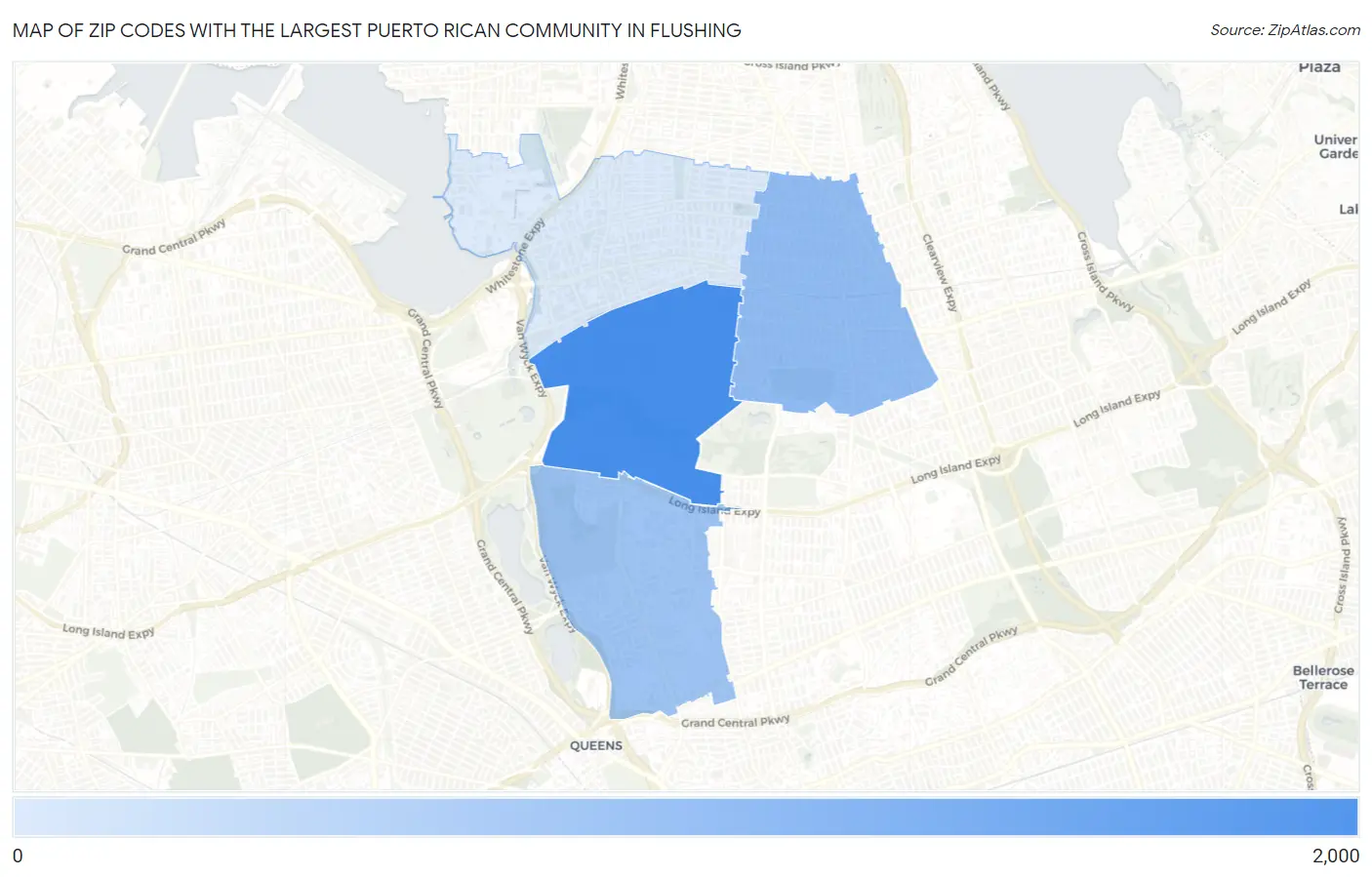Click the Grand Central Pkwy label at bottom center
This screenshot has height=877, width=1372.
click(x=735, y=722)
